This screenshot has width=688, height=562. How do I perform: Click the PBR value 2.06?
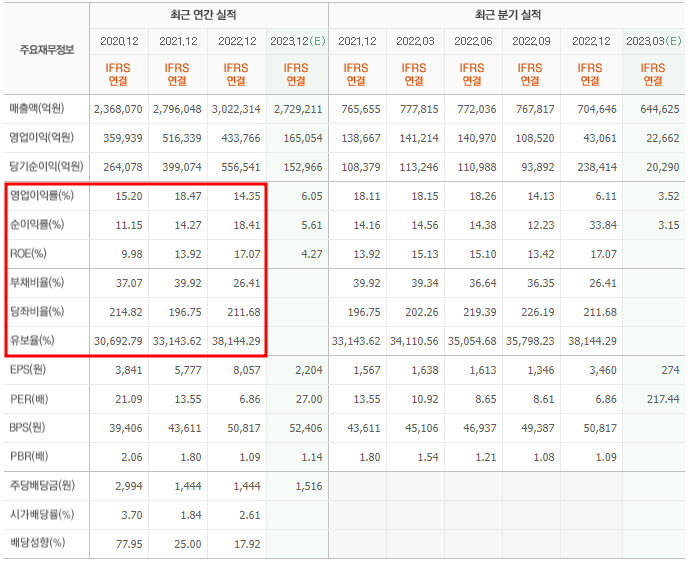coord(132,457)
